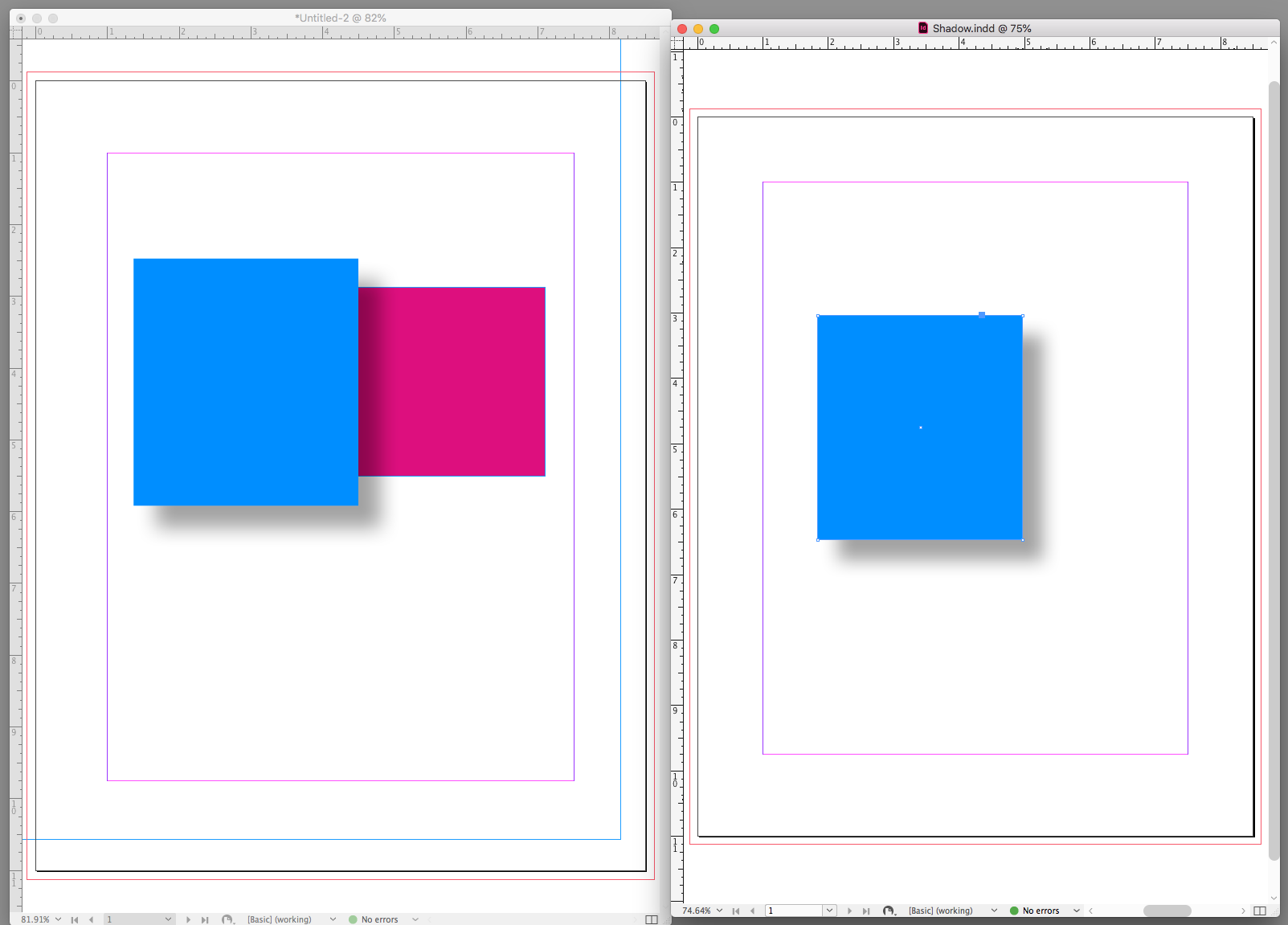The width and height of the screenshot is (1288, 925).
Task: Go to previous page in Shadow.indd window
Action: 753,911
